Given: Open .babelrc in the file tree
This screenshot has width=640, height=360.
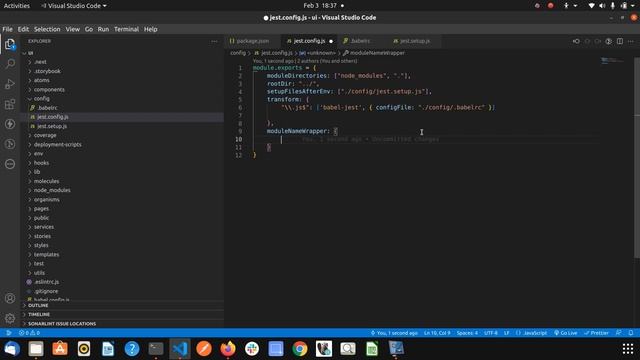Looking at the screenshot, I should pyautogui.click(x=47, y=108).
